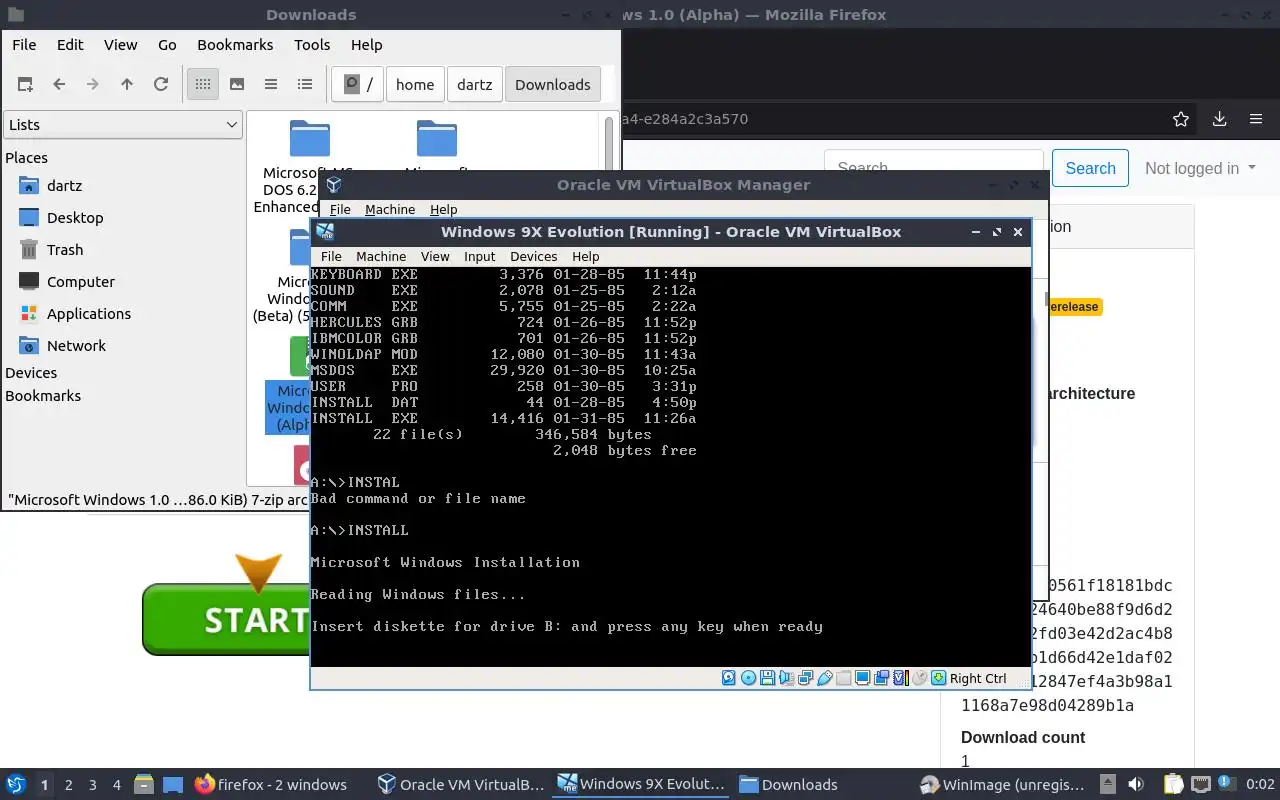
Task: Switch to workspace 2 in taskbar
Action: coord(68,785)
